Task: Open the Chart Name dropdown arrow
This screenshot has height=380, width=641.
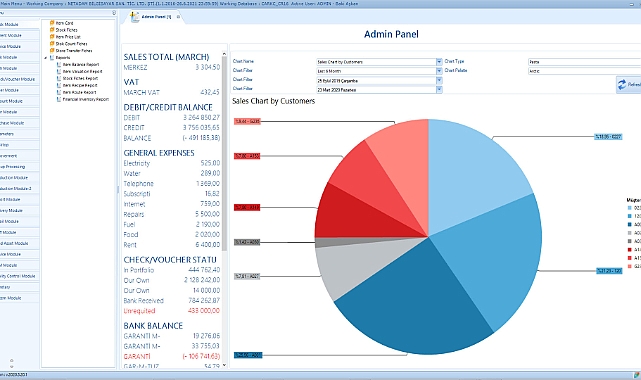Action: [439, 62]
